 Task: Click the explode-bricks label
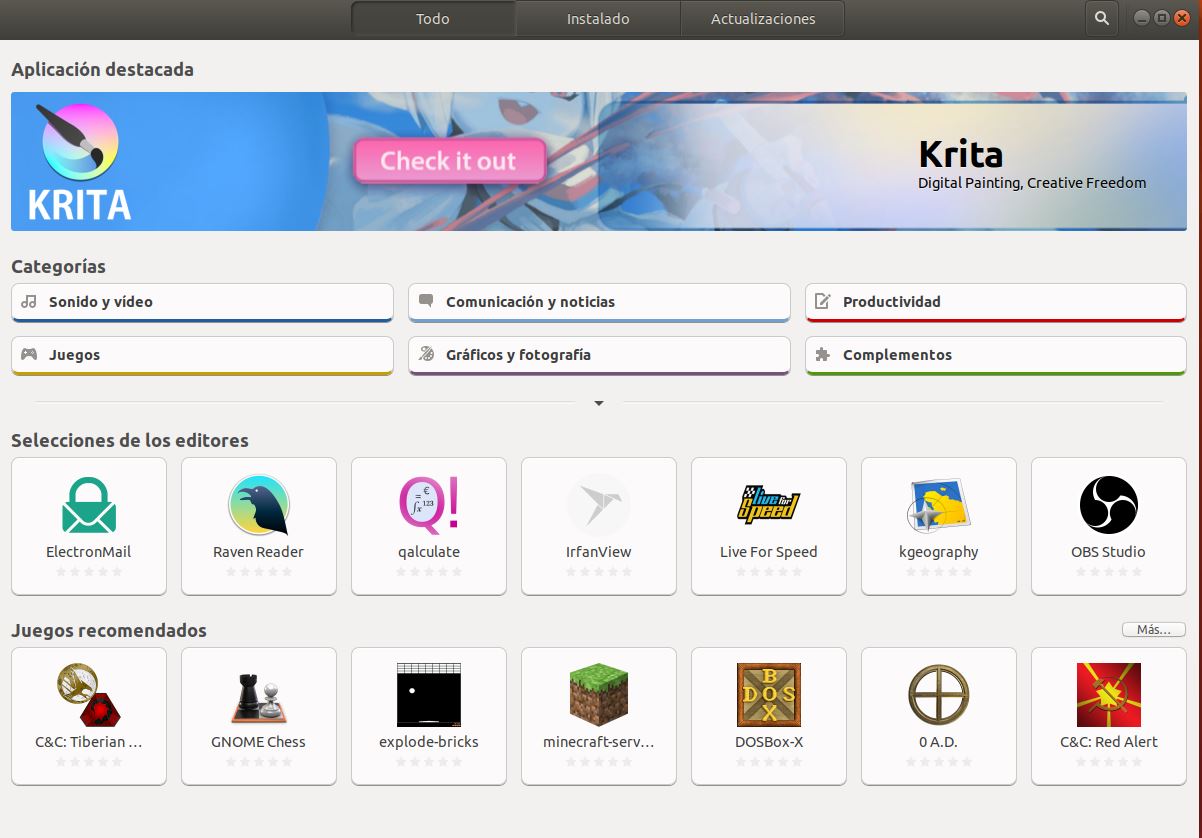pyautogui.click(x=429, y=742)
